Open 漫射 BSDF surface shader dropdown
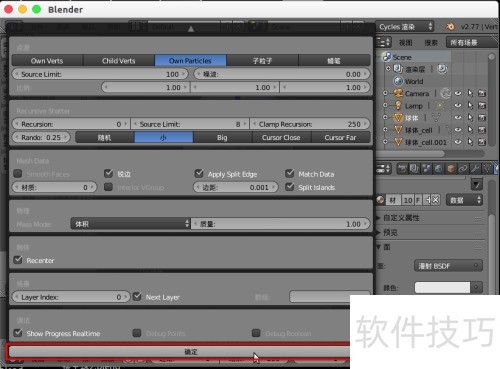500x369 pixels. (448, 266)
